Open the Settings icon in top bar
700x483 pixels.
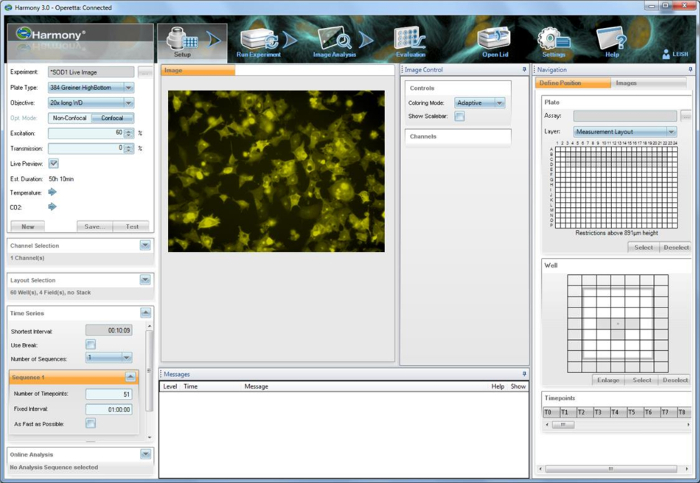coord(553,40)
